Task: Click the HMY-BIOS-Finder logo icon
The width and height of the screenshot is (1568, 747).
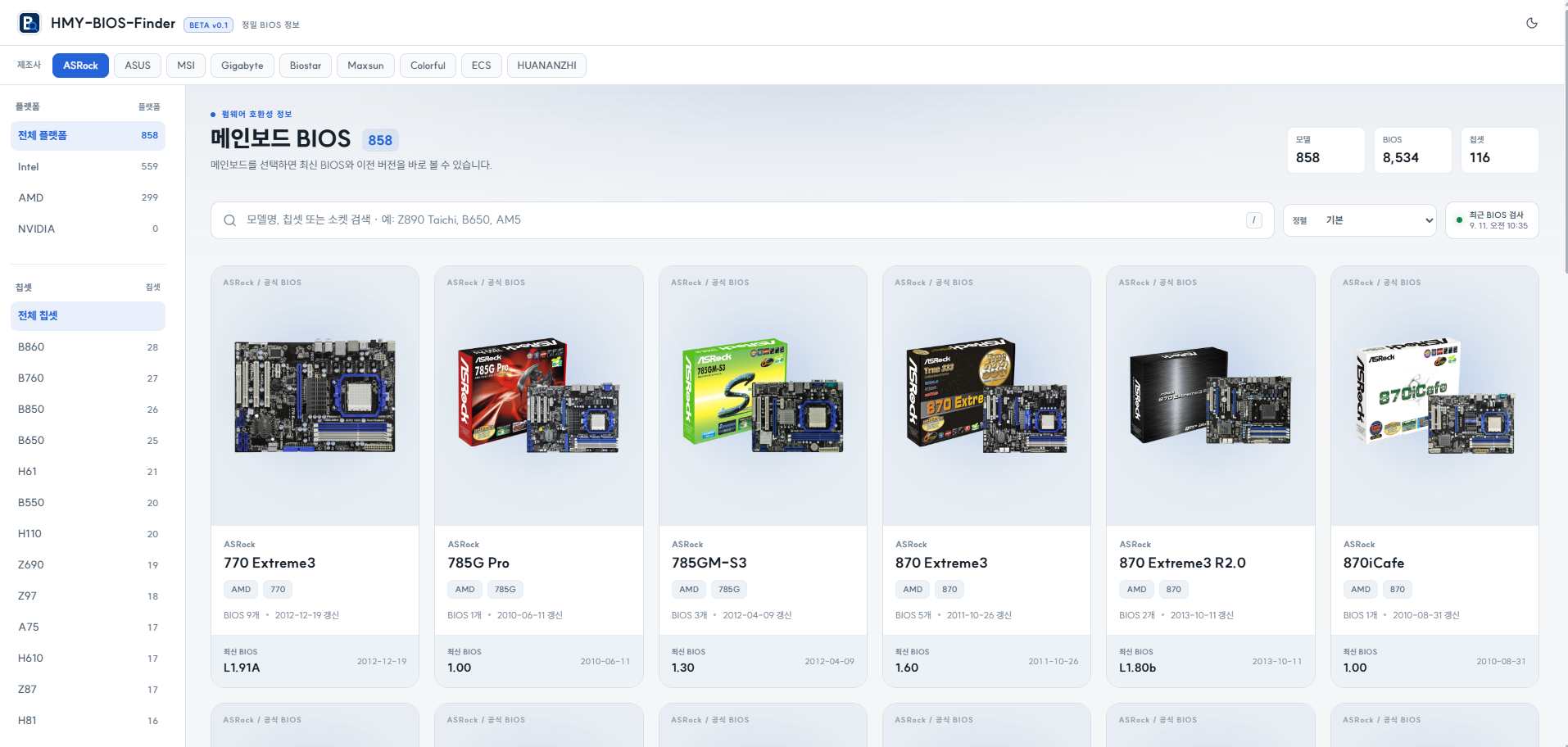Action: (29, 23)
